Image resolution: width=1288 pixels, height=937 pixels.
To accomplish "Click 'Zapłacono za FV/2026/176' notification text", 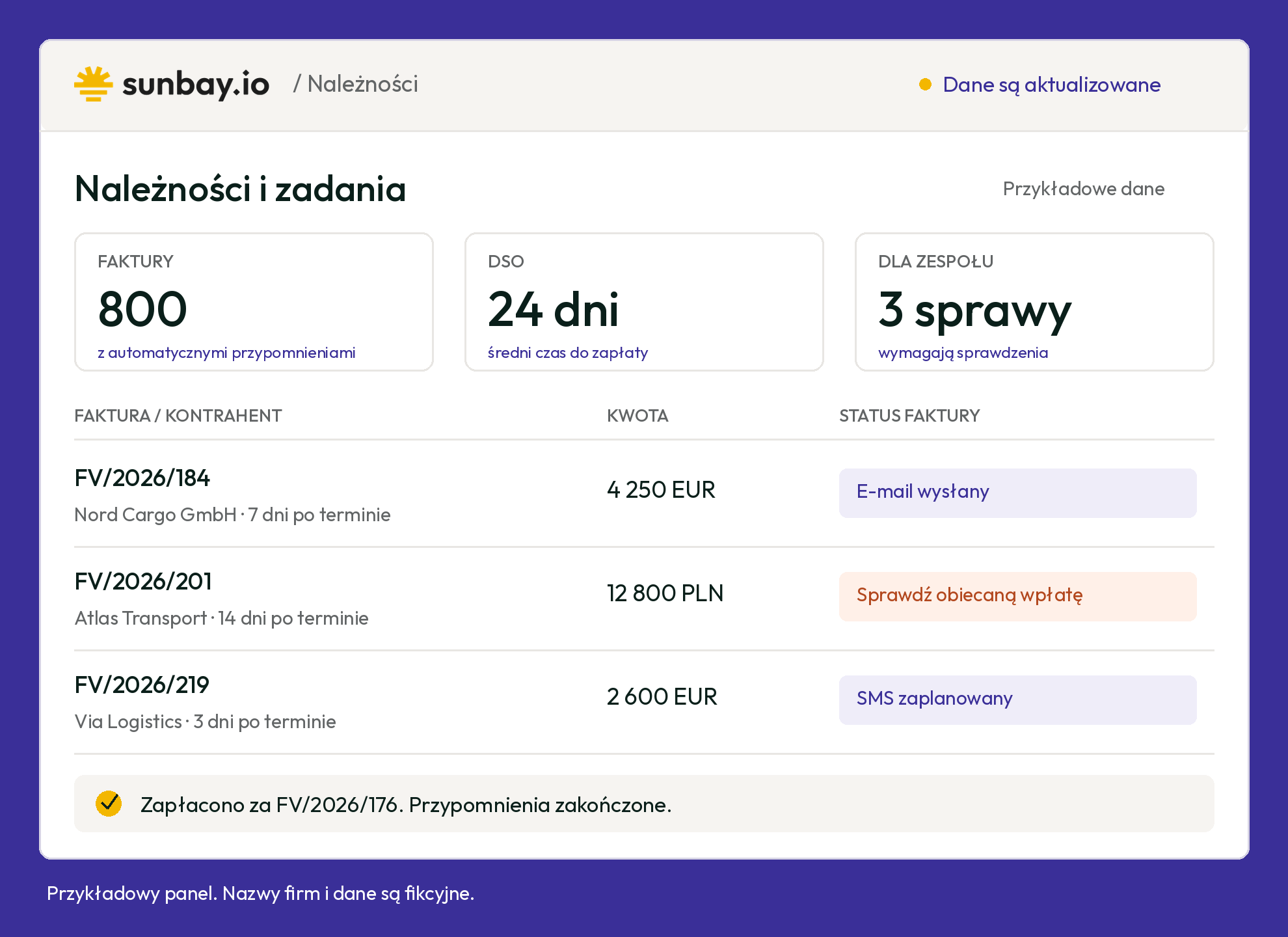I will tap(406, 805).
